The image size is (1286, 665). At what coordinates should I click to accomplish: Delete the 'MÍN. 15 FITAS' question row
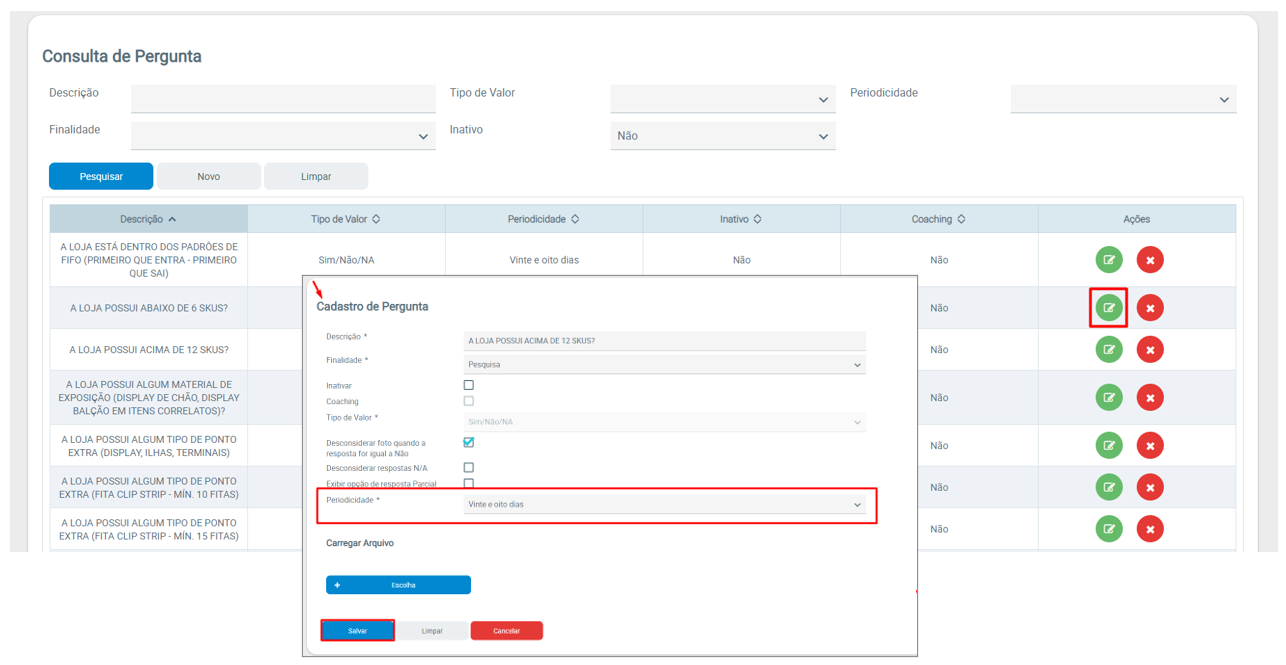click(x=1150, y=529)
